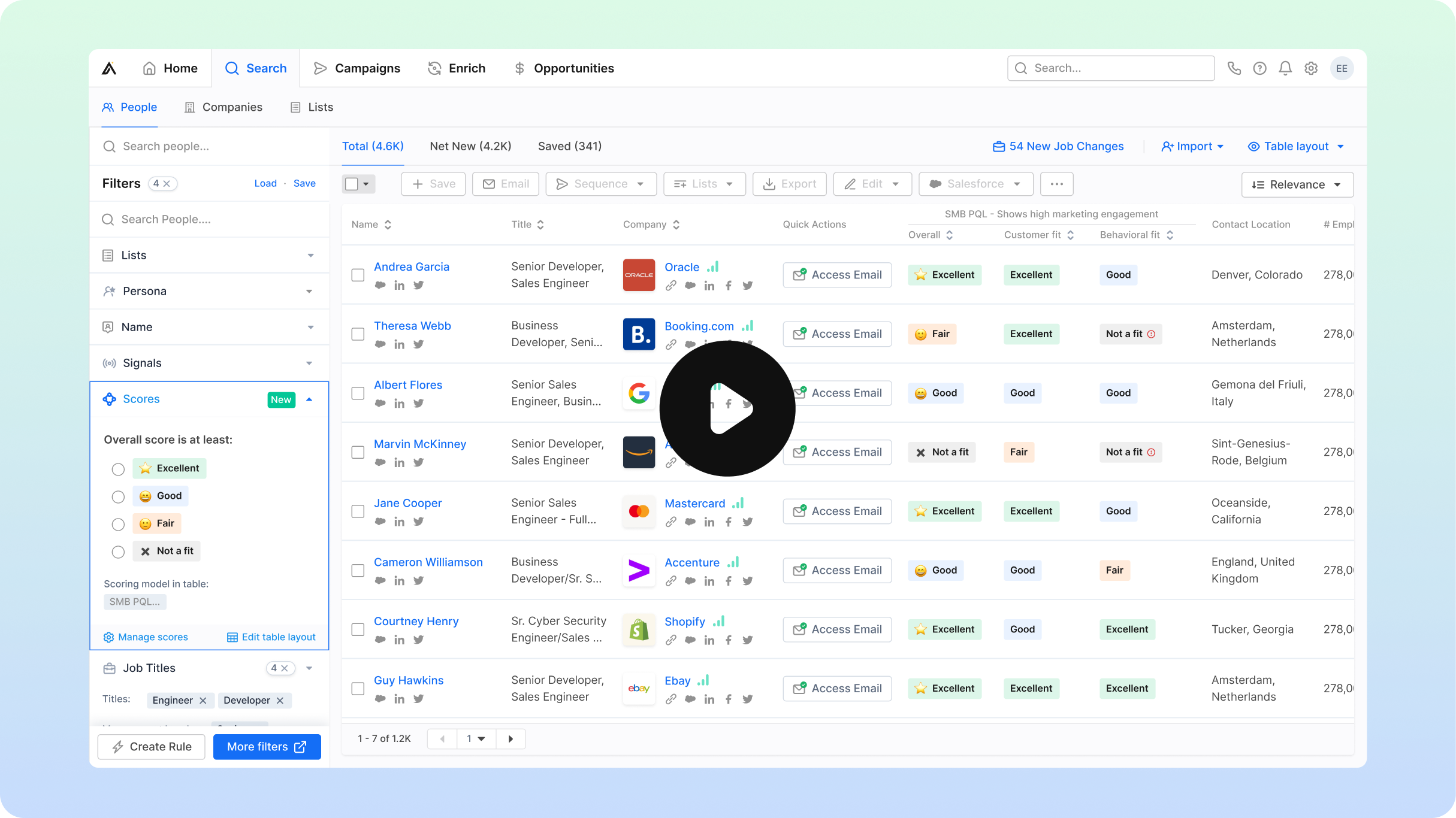Click the More filters button

pyautogui.click(x=267, y=747)
